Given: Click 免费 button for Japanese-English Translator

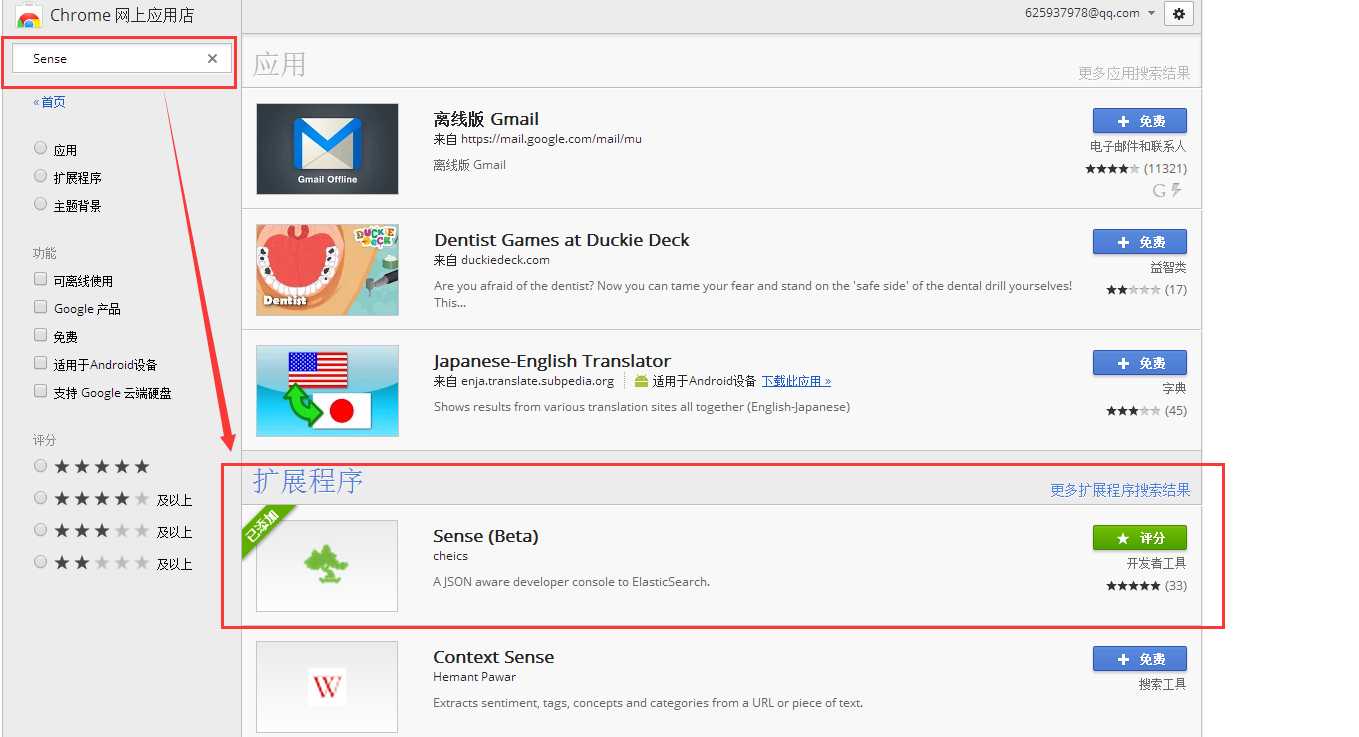Looking at the screenshot, I should click(1140, 363).
